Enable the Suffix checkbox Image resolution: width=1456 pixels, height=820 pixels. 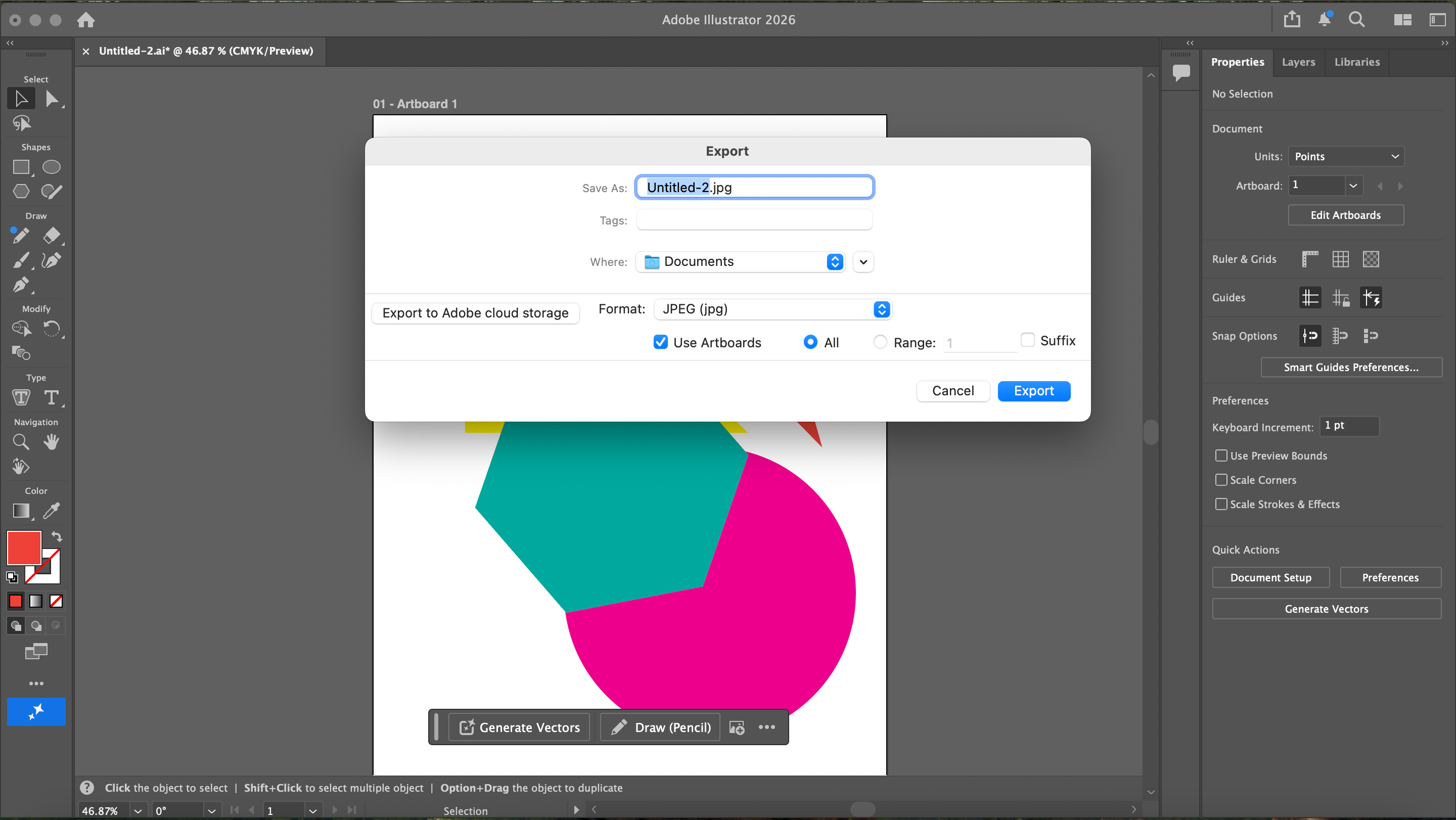[1028, 340]
